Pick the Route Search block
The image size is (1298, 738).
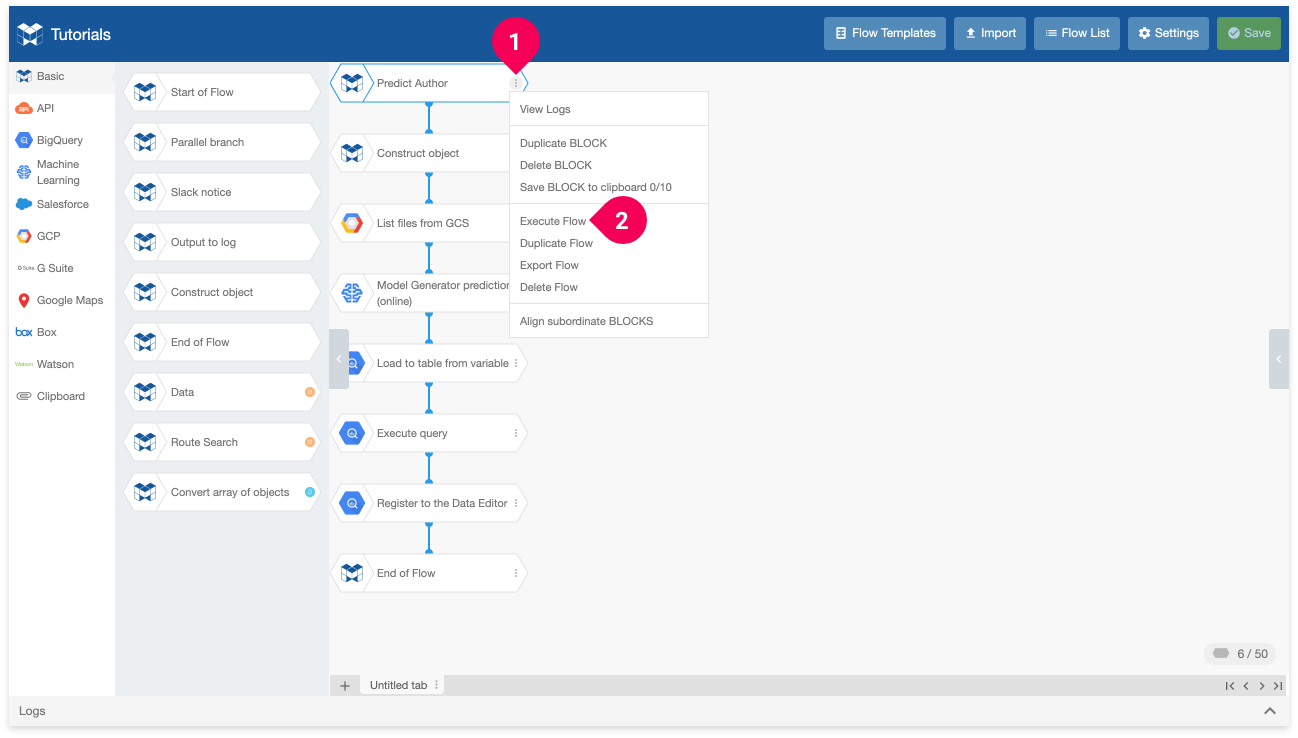pyautogui.click(x=222, y=442)
